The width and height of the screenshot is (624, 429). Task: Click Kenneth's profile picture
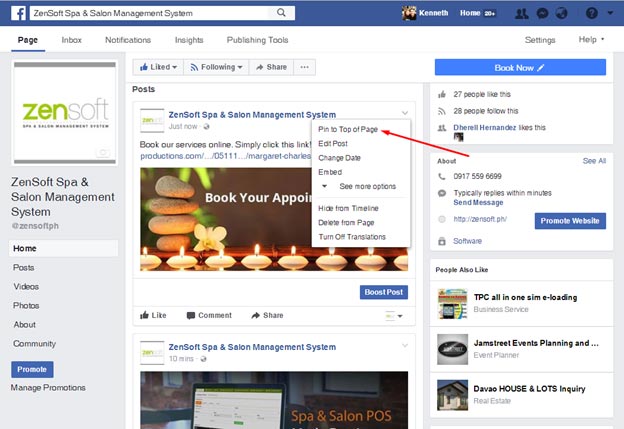(x=409, y=13)
